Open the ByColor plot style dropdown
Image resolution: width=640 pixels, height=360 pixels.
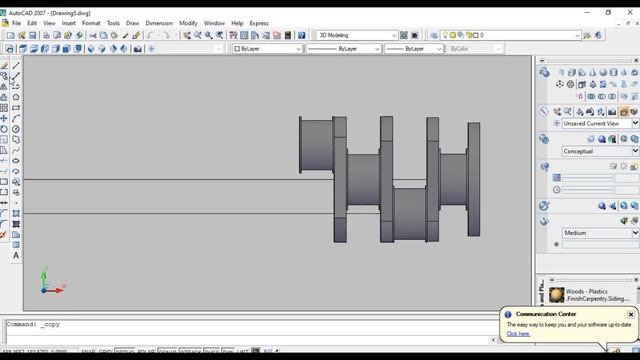tap(475, 49)
